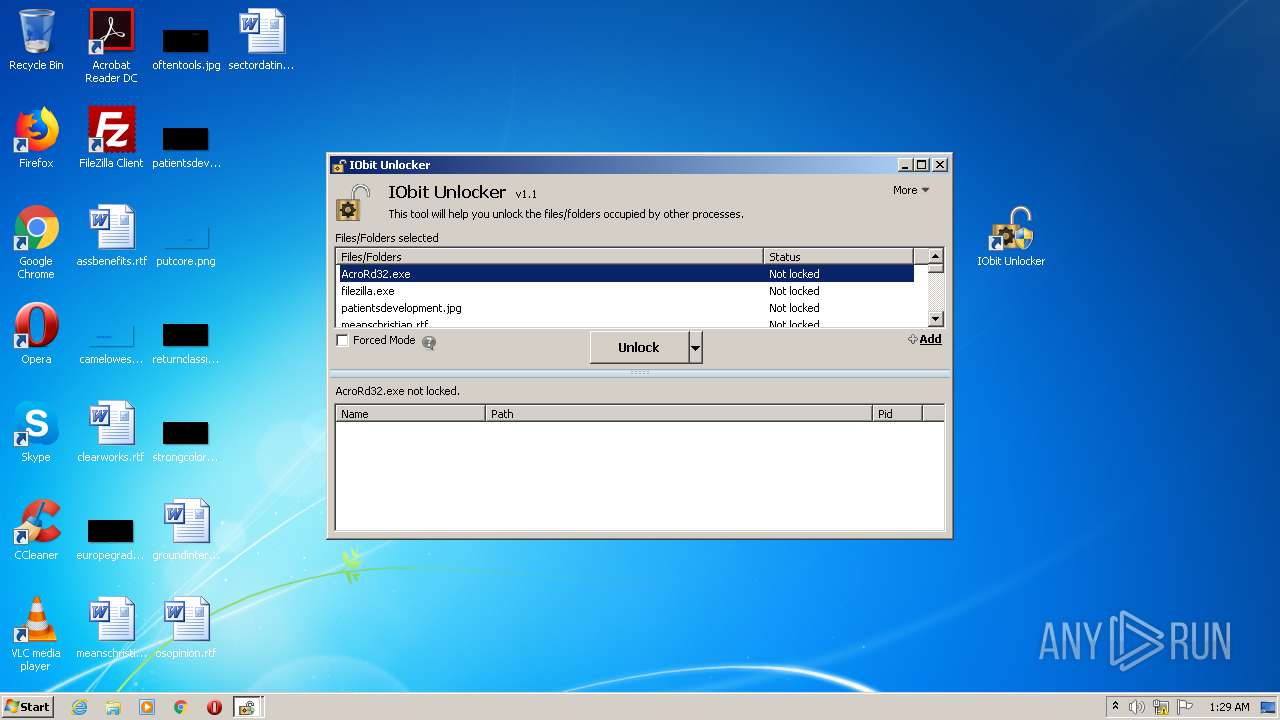This screenshot has height=720, width=1280.
Task: Select the sectordatin Word document icon
Action: coord(261,40)
